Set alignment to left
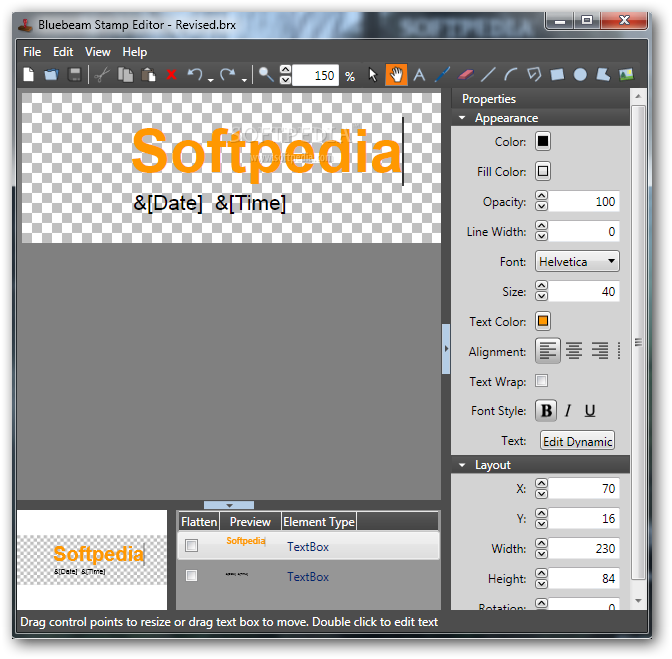This screenshot has width=672, height=659. point(548,351)
